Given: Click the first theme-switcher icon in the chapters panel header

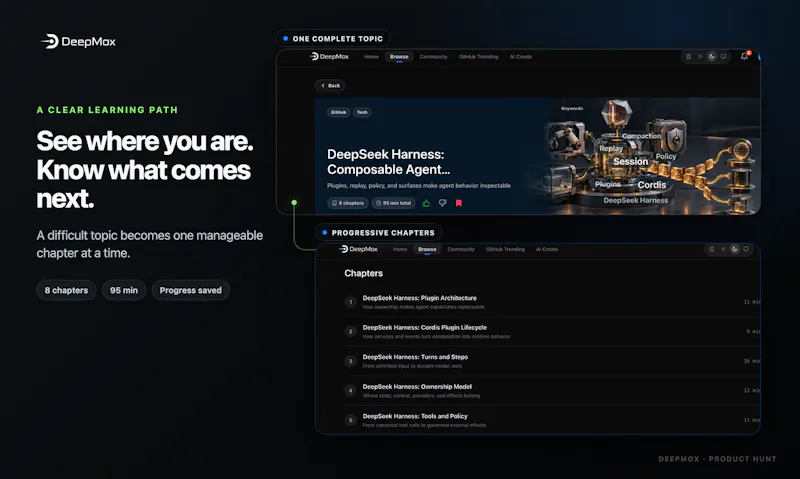Looking at the screenshot, I should [x=712, y=249].
